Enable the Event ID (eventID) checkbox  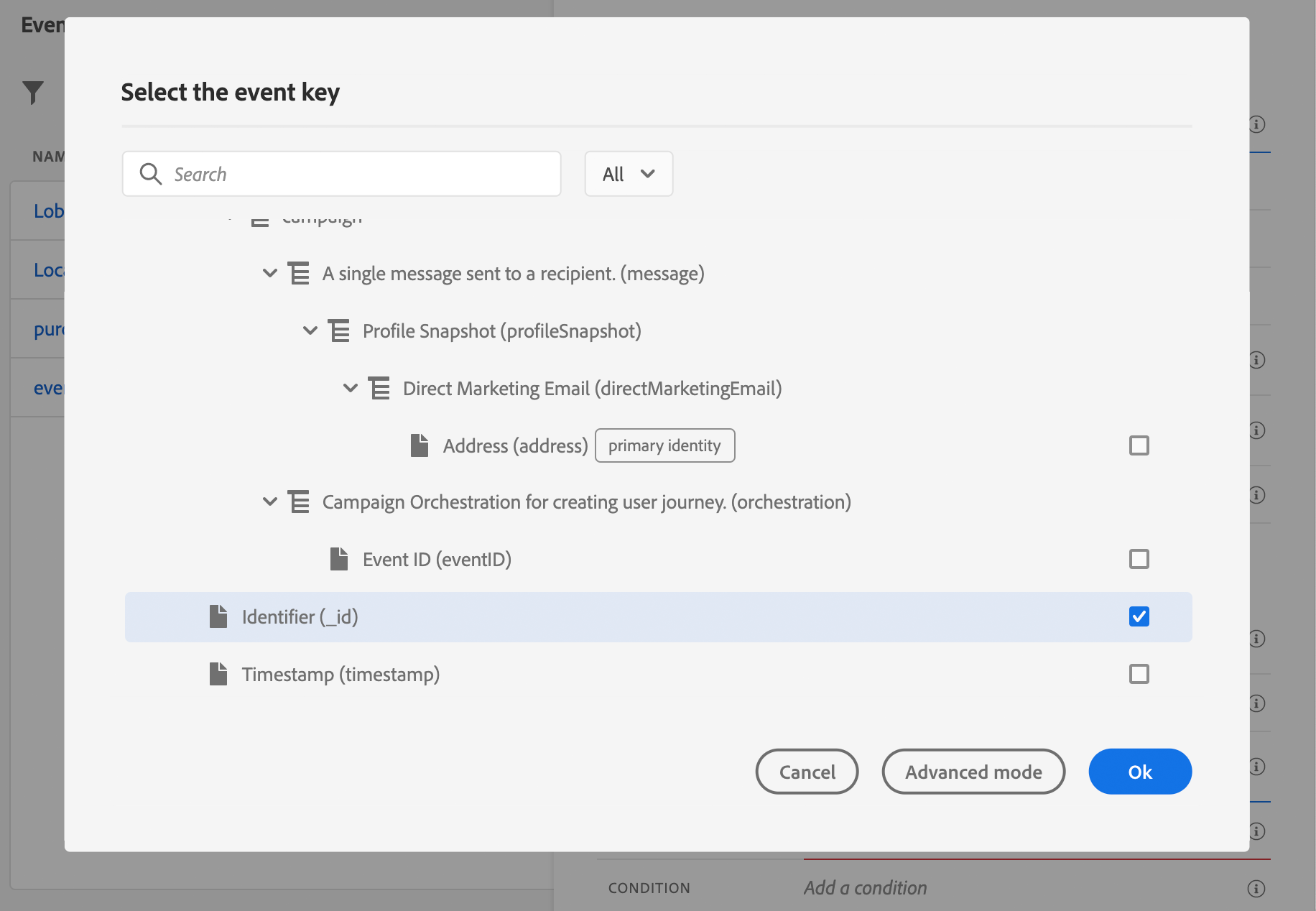[1139, 559]
